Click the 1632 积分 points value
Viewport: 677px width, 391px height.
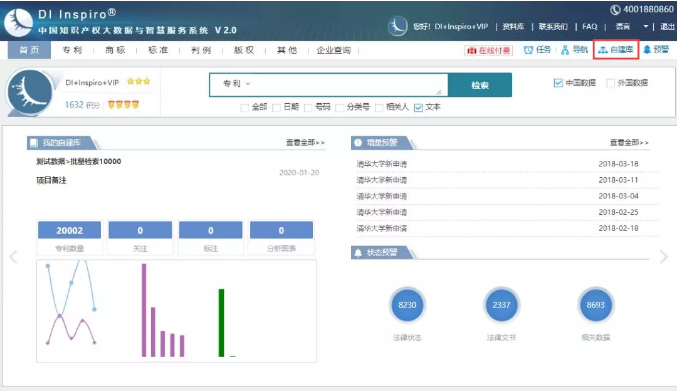point(82,105)
